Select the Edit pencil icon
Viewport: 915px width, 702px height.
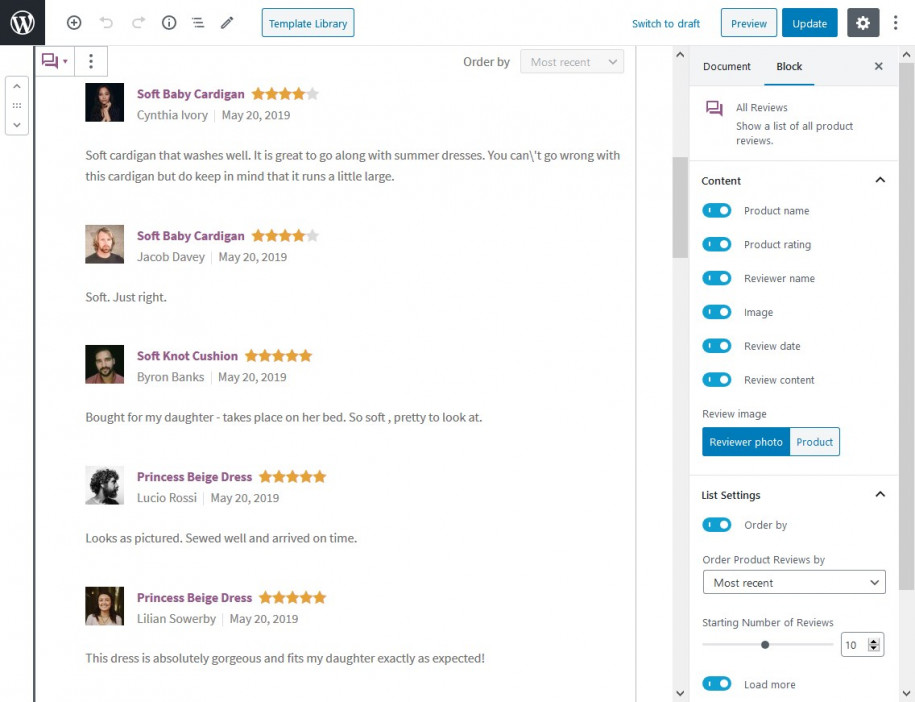pos(226,22)
